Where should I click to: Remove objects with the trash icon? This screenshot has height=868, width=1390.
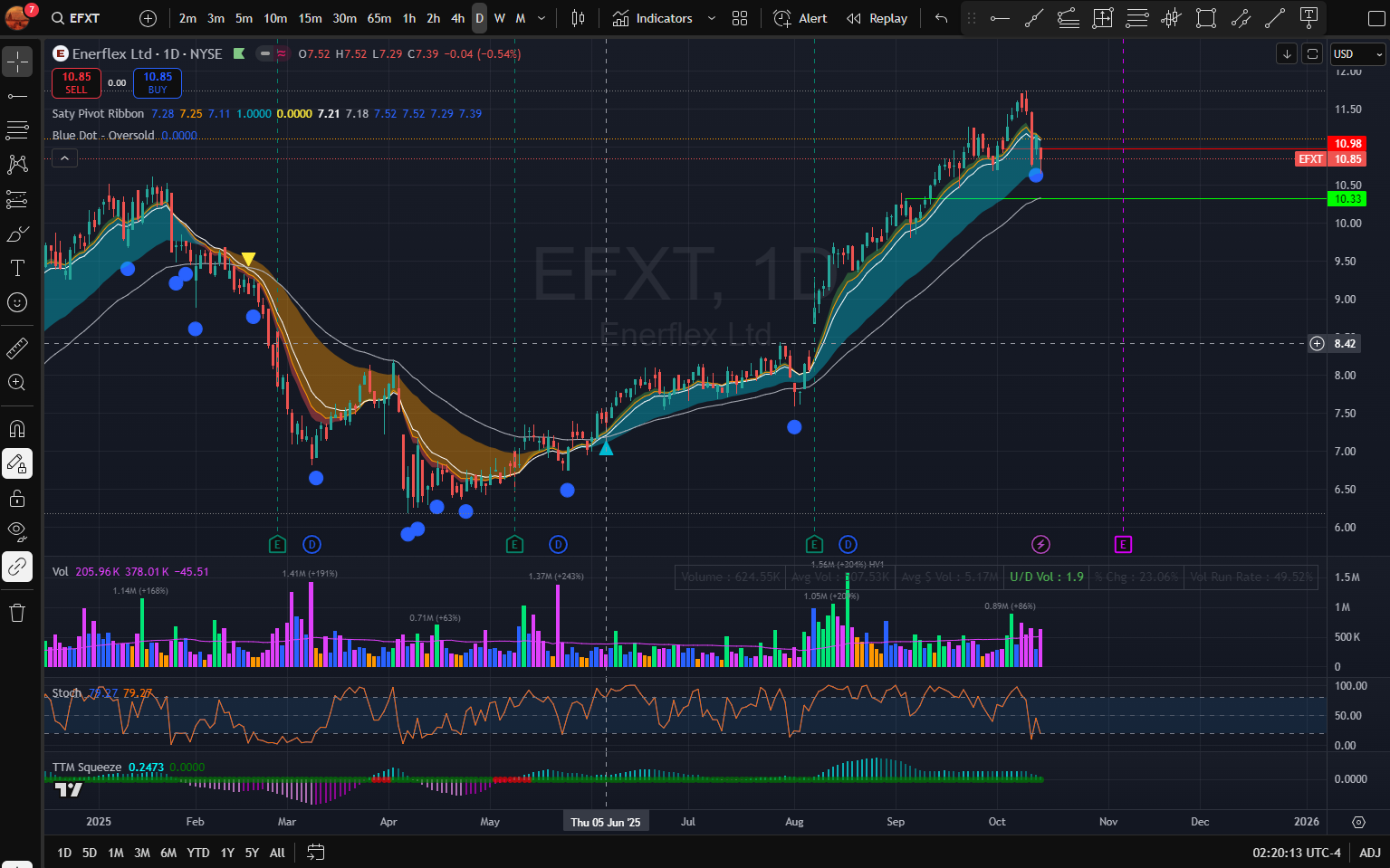click(17, 613)
